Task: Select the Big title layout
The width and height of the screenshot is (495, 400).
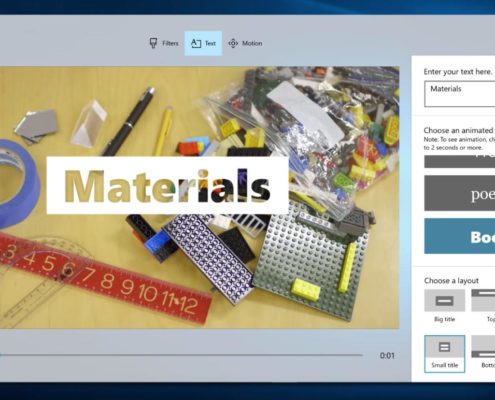Action: pyautogui.click(x=445, y=306)
